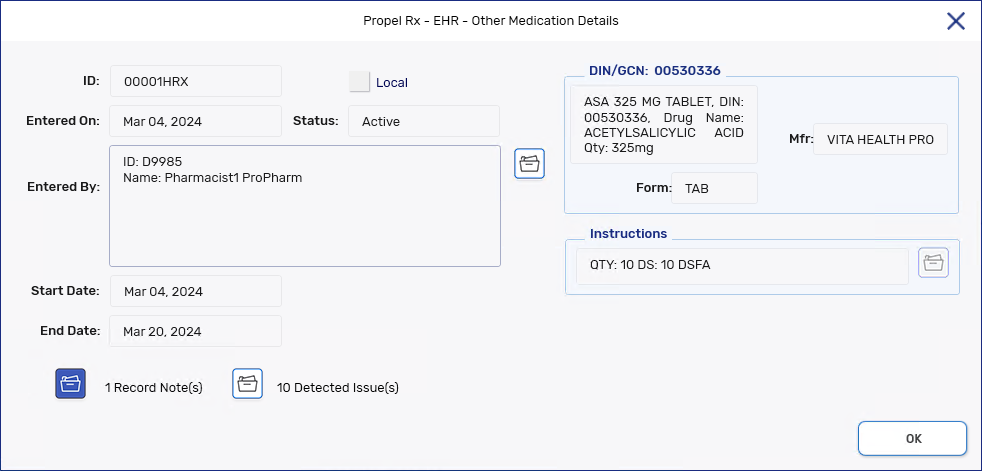Close the Other Medication Details window
982x471 pixels.
click(x=955, y=21)
